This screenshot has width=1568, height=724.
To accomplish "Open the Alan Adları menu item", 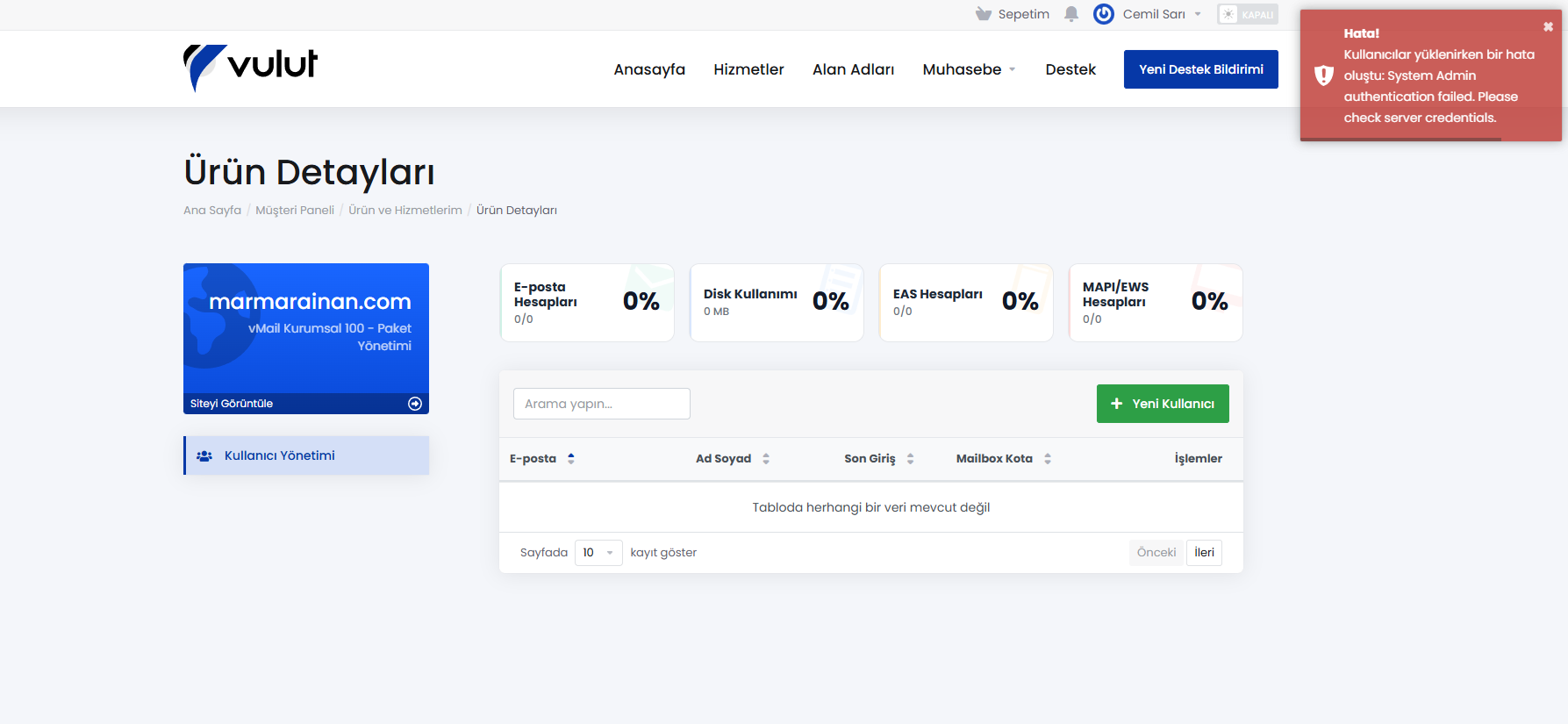I will [853, 69].
